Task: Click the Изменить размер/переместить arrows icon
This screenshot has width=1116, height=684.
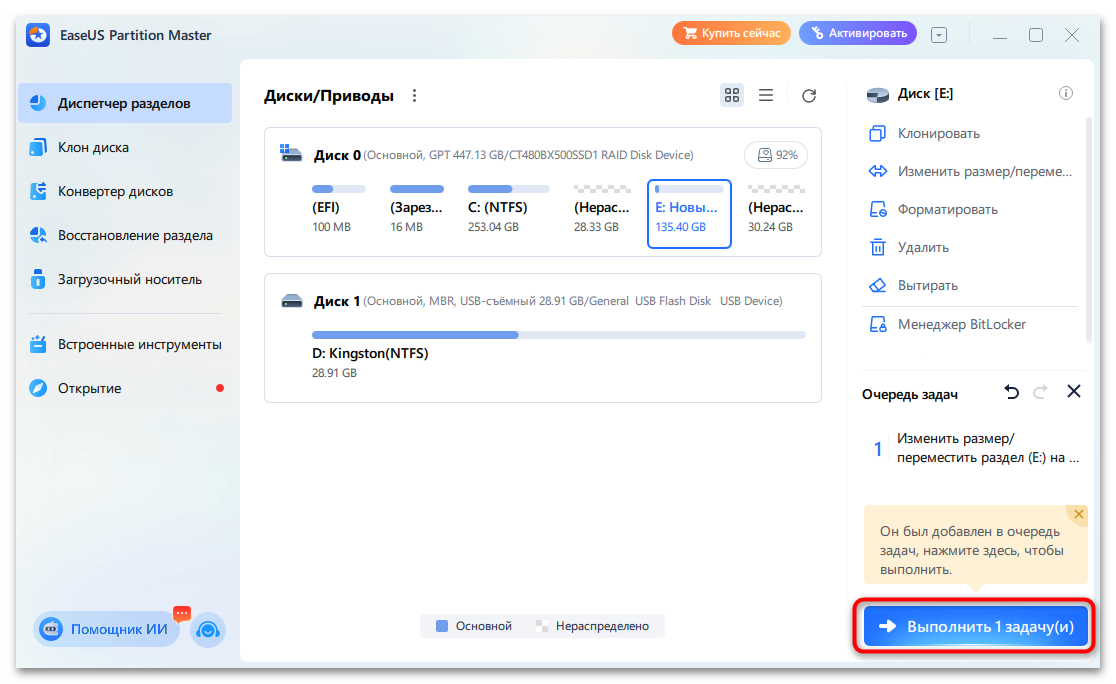Action: pos(878,171)
